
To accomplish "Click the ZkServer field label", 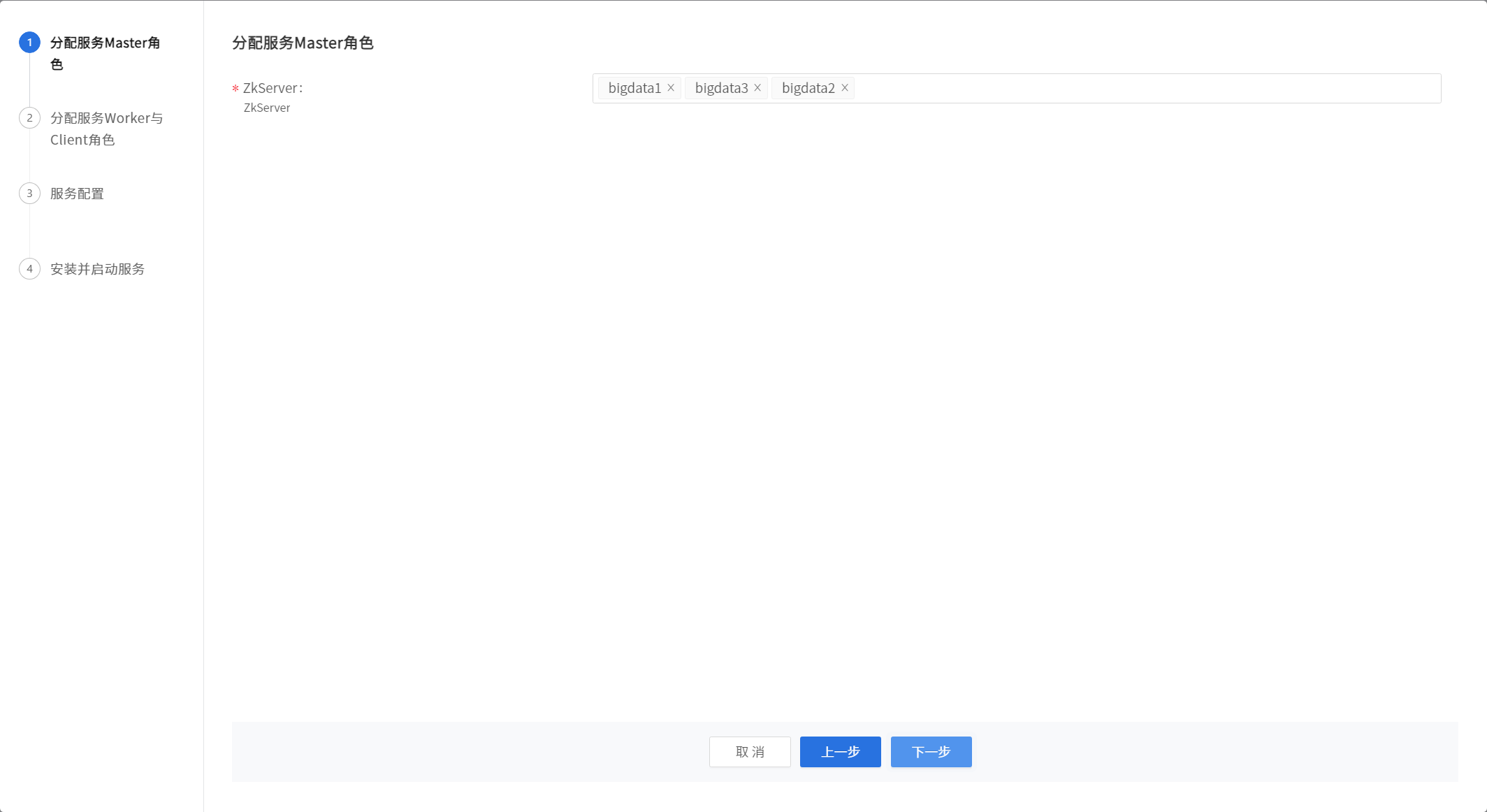I will [273, 88].
